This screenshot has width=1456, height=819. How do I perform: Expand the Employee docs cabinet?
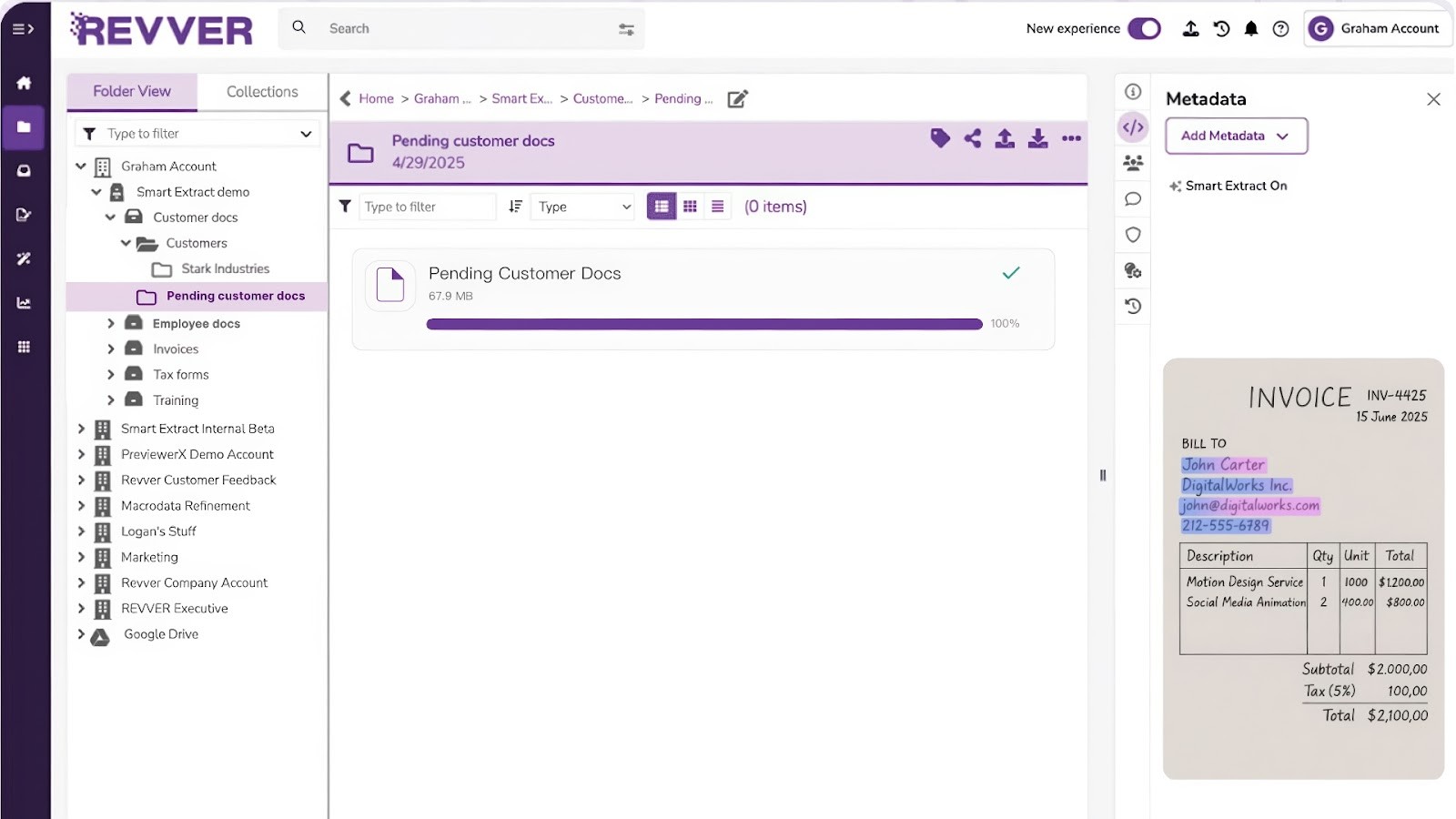pyautogui.click(x=111, y=323)
